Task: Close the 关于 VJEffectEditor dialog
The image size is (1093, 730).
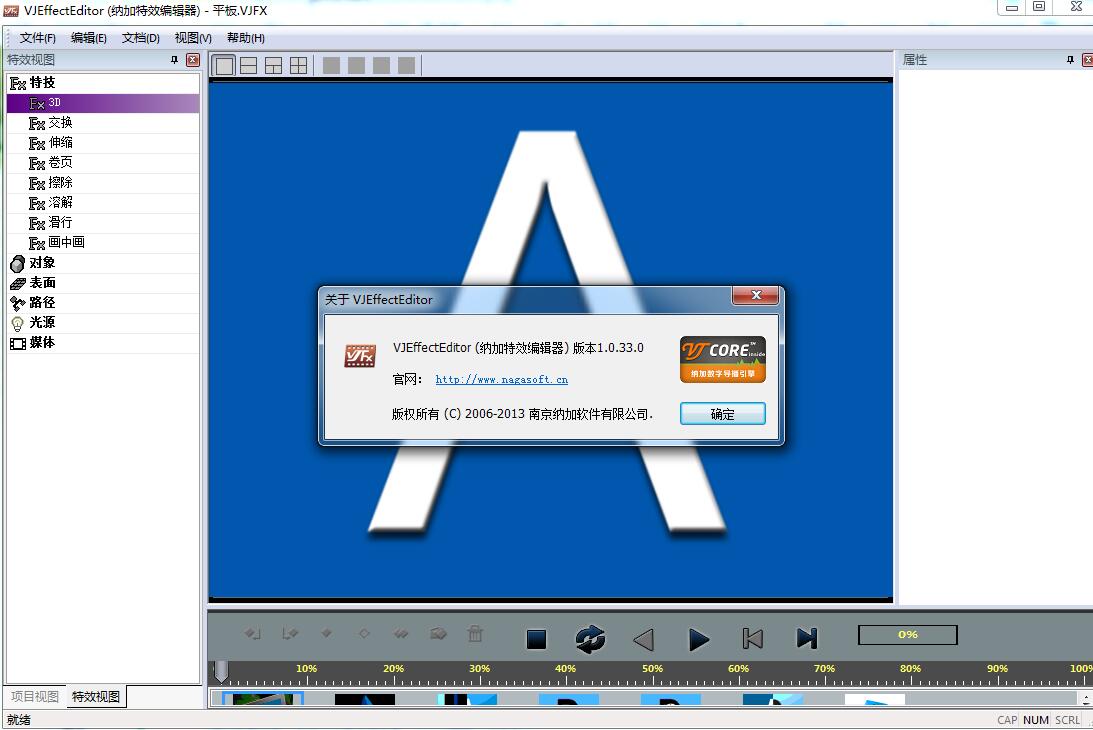Action: click(756, 296)
